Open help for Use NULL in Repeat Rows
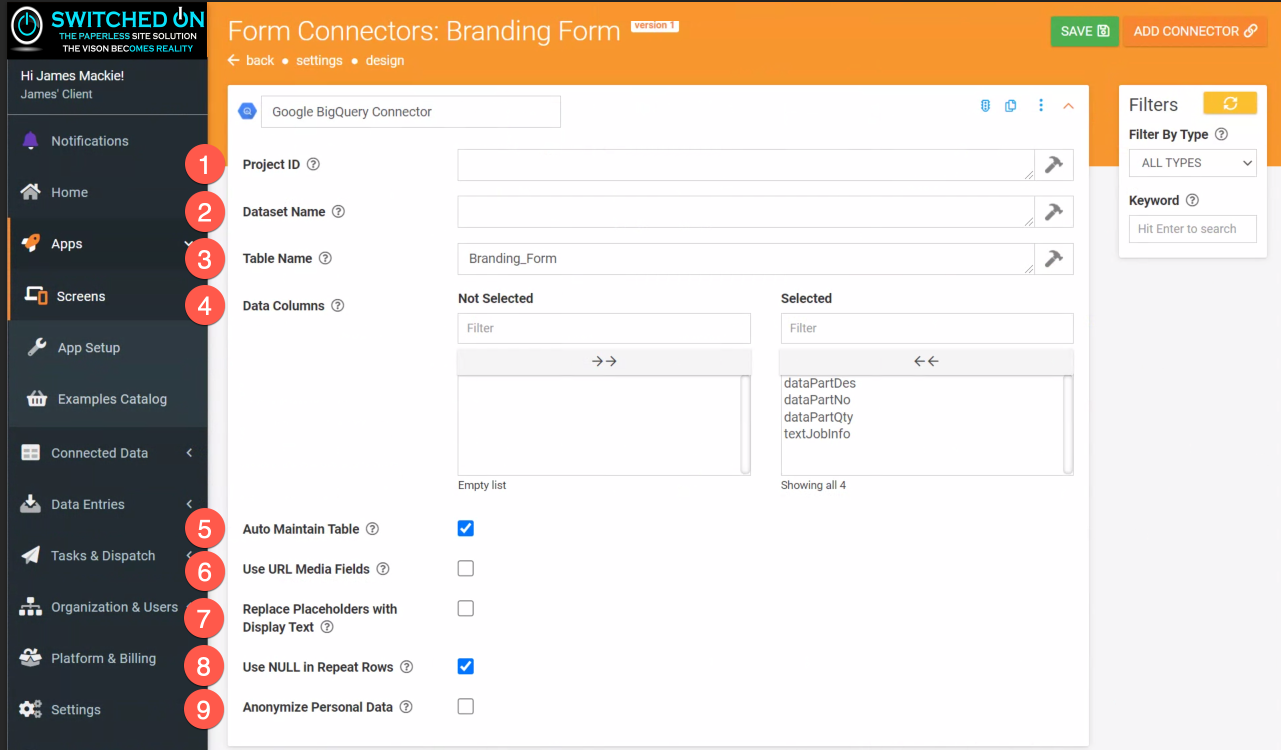1281x750 pixels. [x=406, y=667]
